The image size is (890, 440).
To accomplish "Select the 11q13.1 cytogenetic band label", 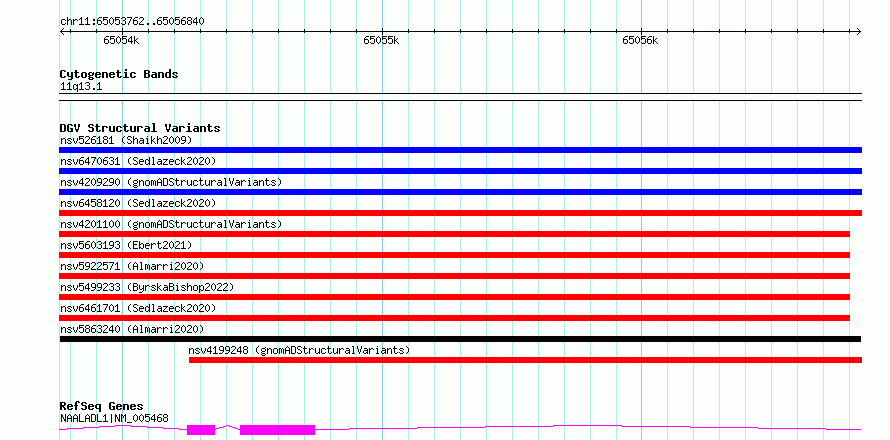I will pos(81,87).
